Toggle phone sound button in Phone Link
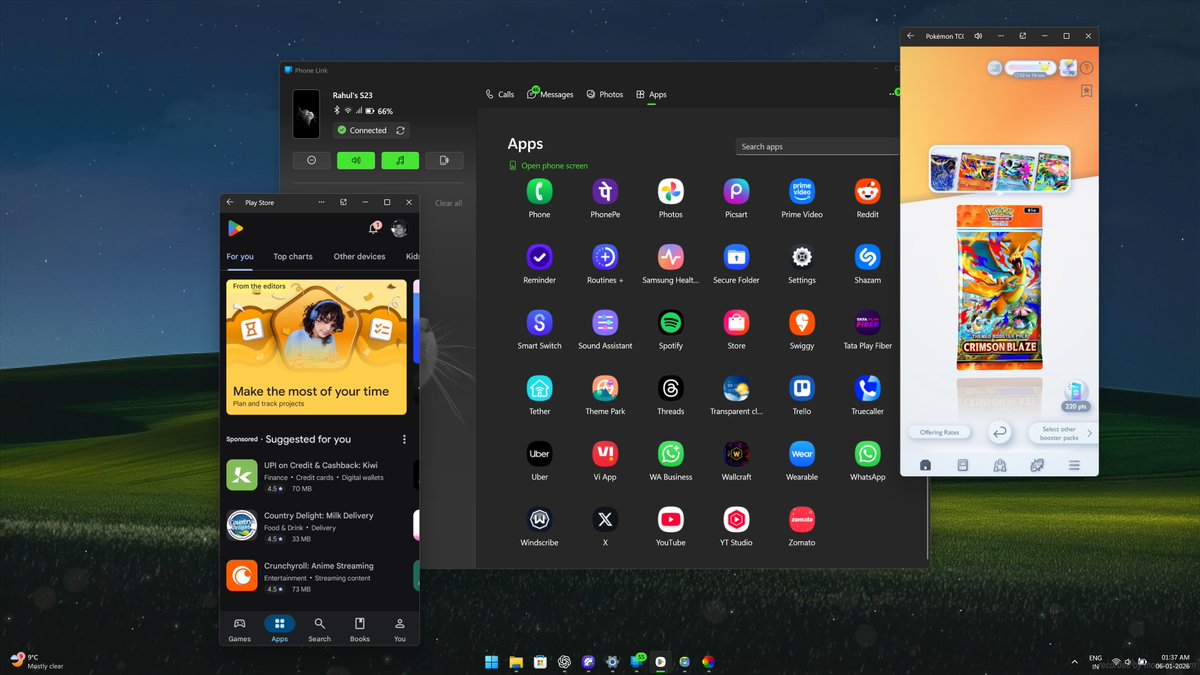 point(356,160)
